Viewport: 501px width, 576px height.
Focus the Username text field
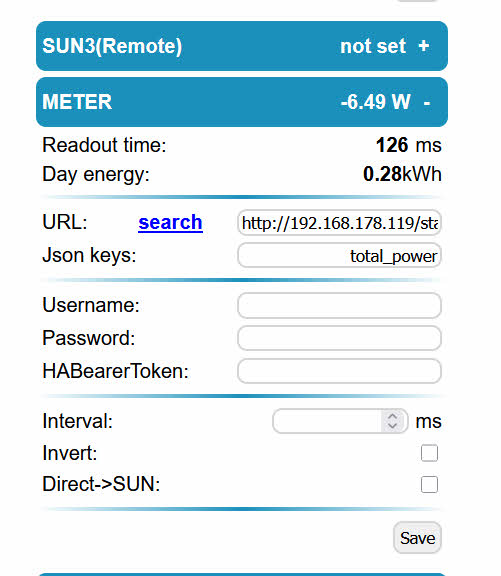pyautogui.click(x=339, y=305)
